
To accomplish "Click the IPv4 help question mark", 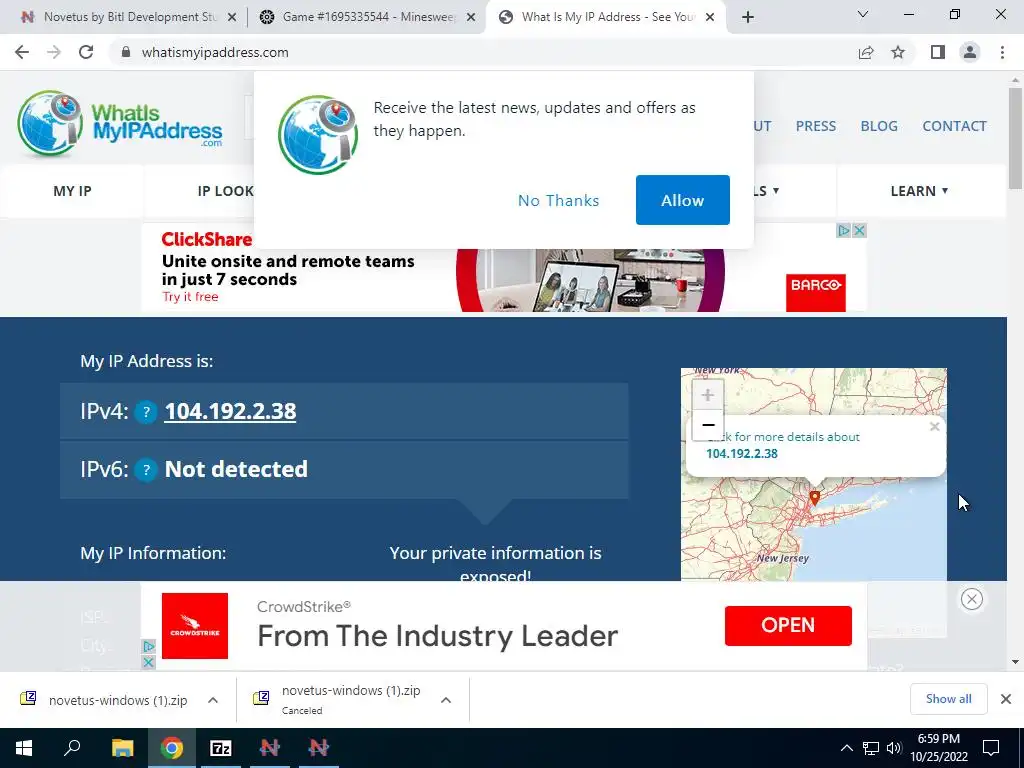I will tap(146, 412).
